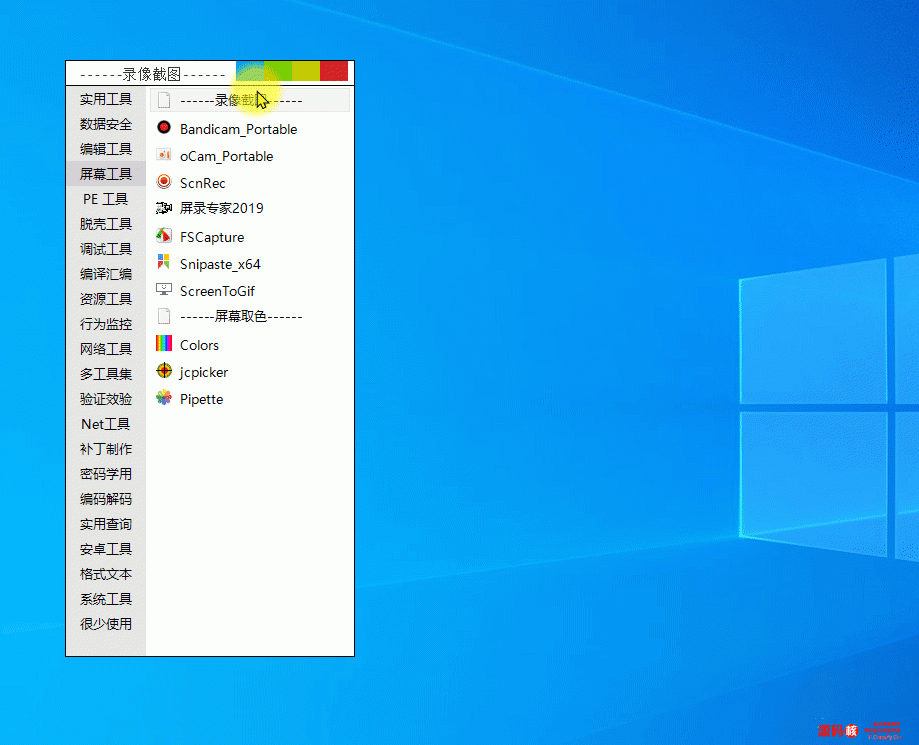
Task: Open Colors via its rainbow icon
Action: (x=164, y=343)
